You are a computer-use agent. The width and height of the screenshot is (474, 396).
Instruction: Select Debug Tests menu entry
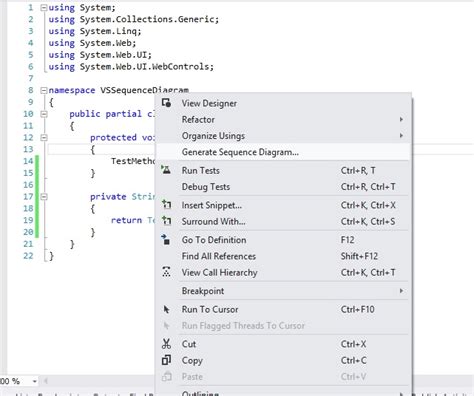[283, 187]
